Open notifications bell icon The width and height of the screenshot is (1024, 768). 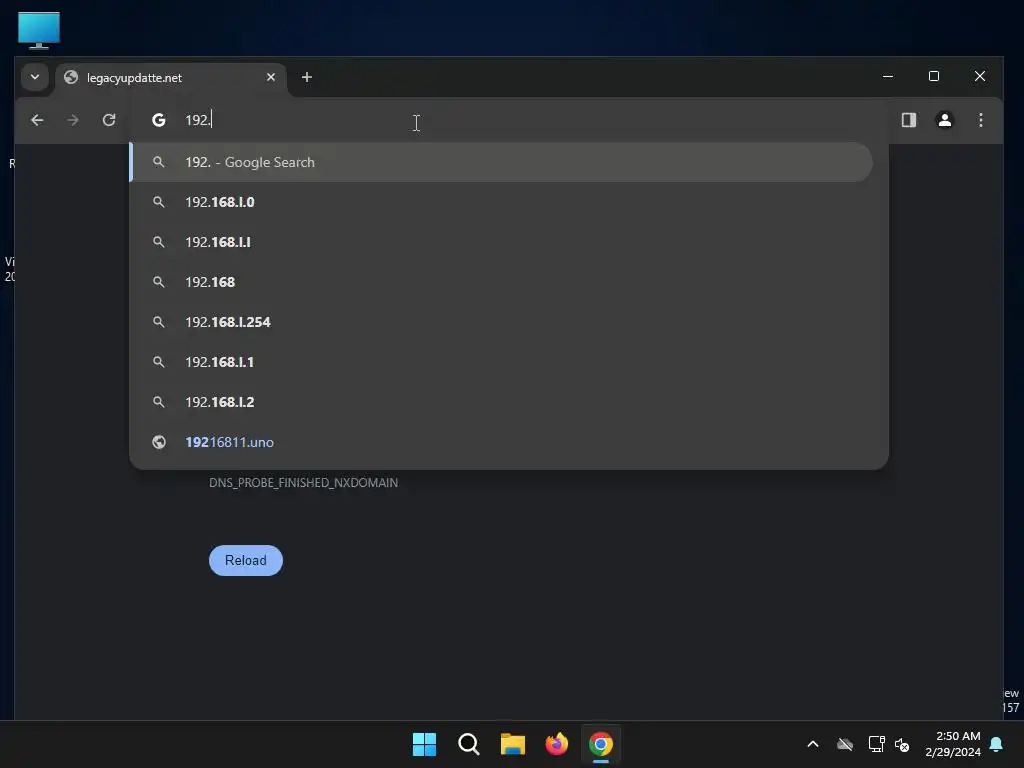tap(997, 744)
